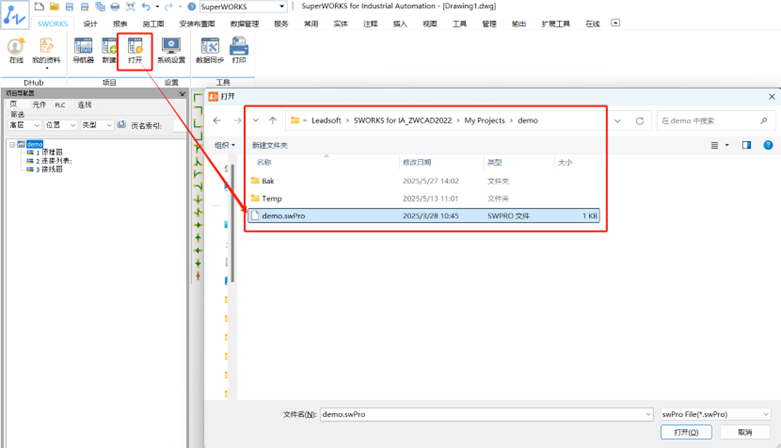Select the top-right corner wire connection tool
781x448 pixels.
point(198,110)
